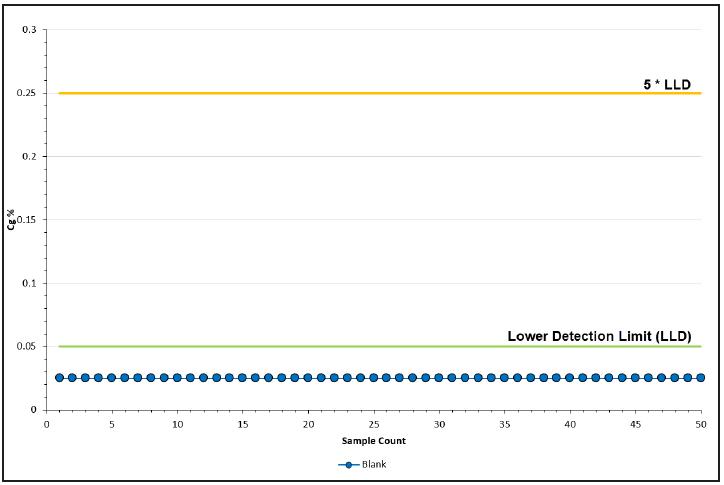Image resolution: width=724 pixels, height=485 pixels.
Task: Click the first blue data point
Action: (60, 378)
